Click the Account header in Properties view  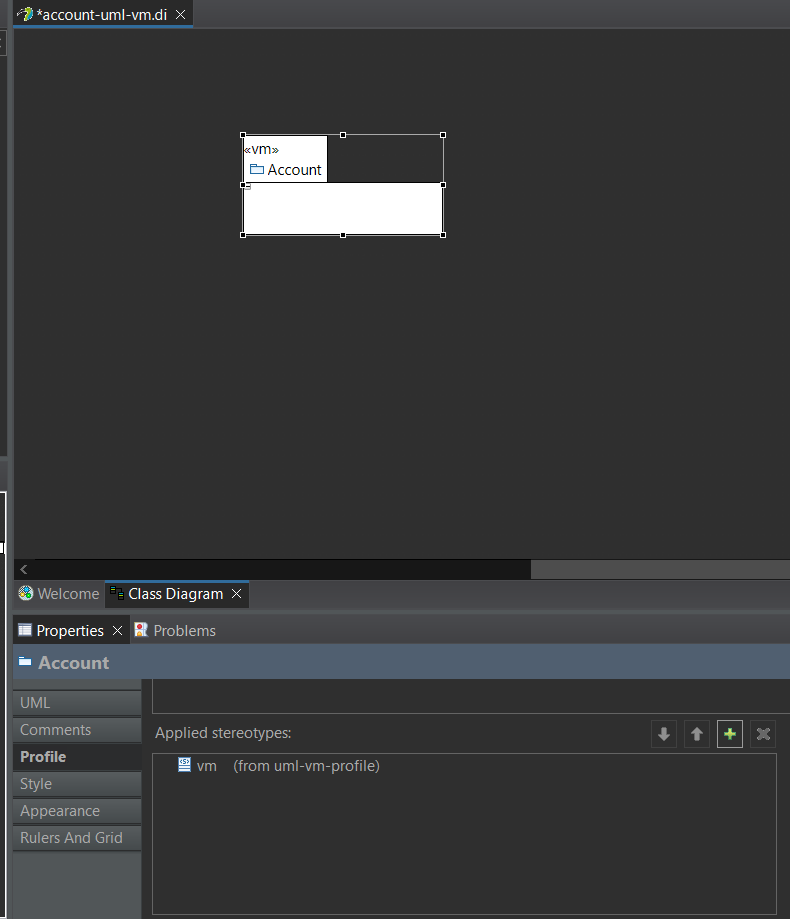click(x=73, y=663)
